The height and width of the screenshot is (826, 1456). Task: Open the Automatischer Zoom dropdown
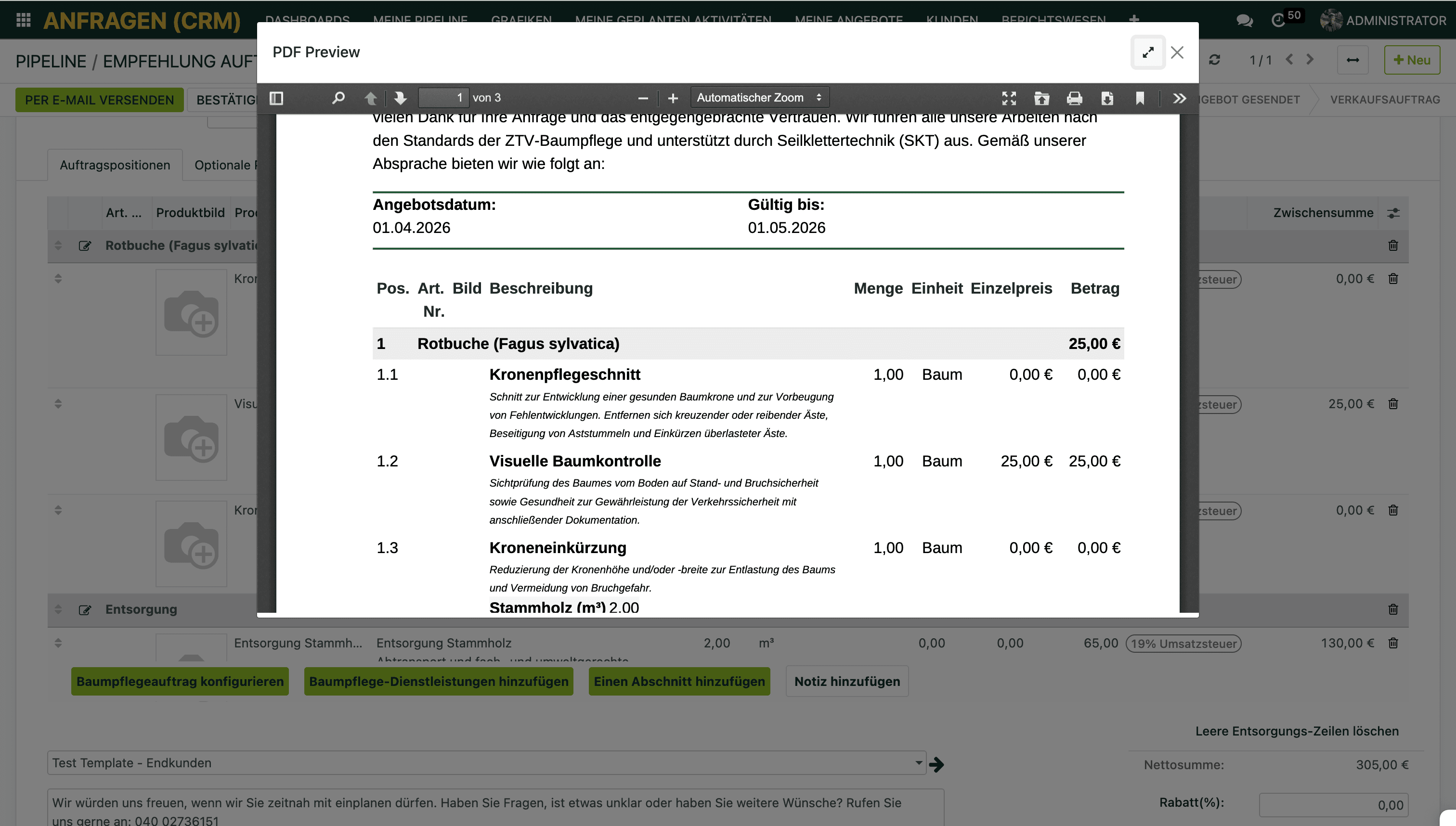(759, 98)
